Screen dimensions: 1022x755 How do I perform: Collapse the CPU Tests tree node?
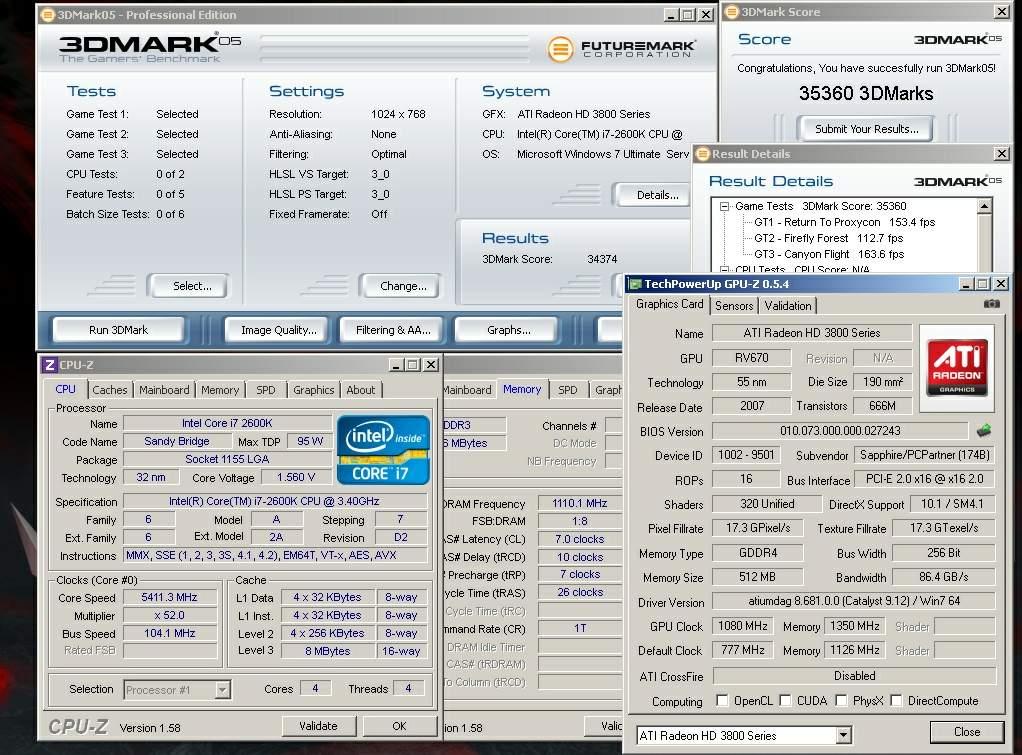tap(724, 269)
